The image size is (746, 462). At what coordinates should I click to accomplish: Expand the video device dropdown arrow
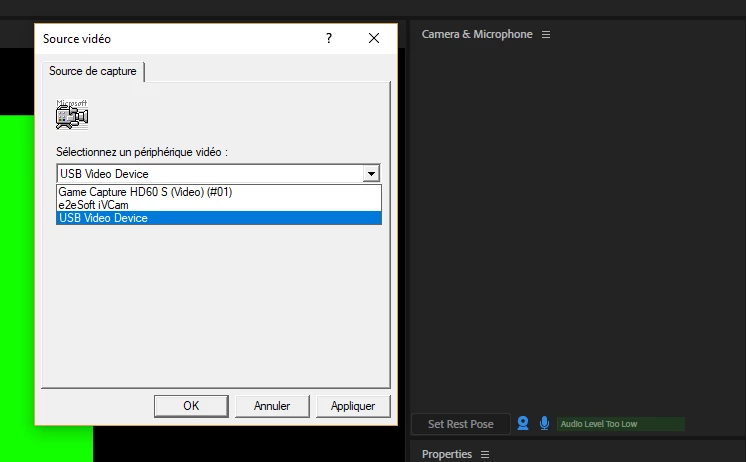371,174
